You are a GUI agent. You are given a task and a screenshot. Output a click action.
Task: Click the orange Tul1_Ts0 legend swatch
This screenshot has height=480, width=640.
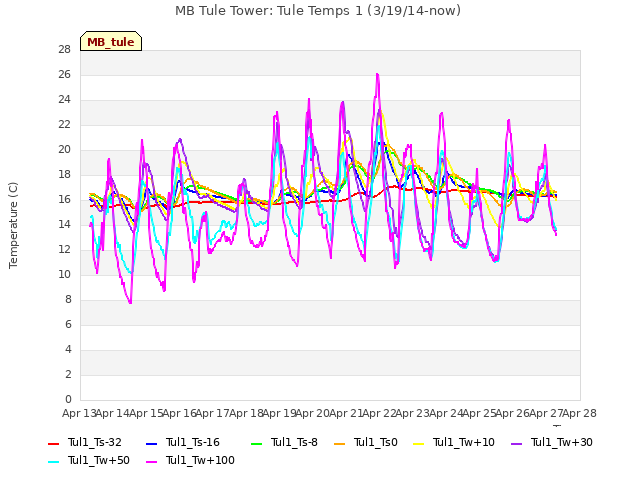point(339,443)
